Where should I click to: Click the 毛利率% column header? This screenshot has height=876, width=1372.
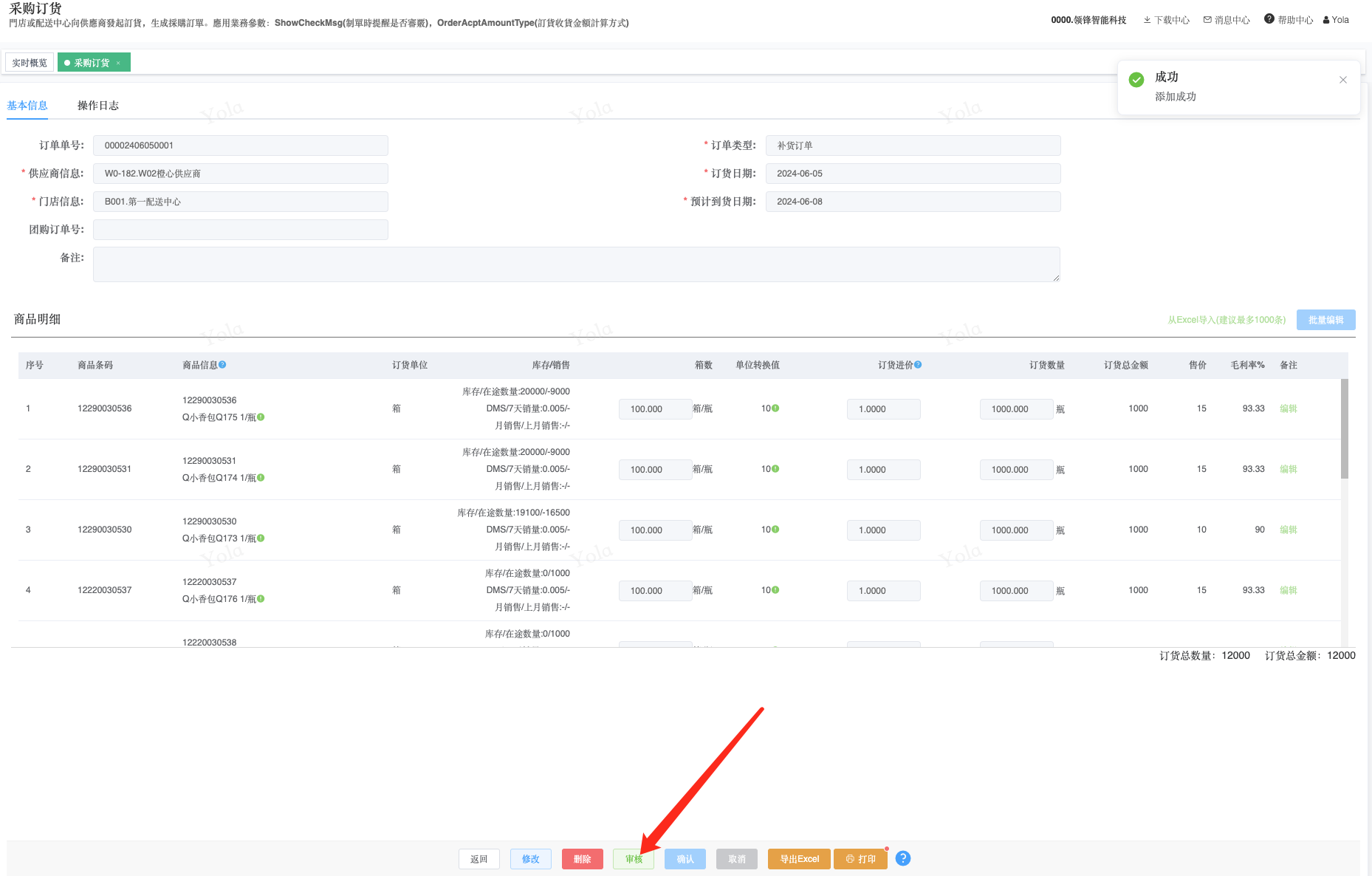[x=1247, y=365]
